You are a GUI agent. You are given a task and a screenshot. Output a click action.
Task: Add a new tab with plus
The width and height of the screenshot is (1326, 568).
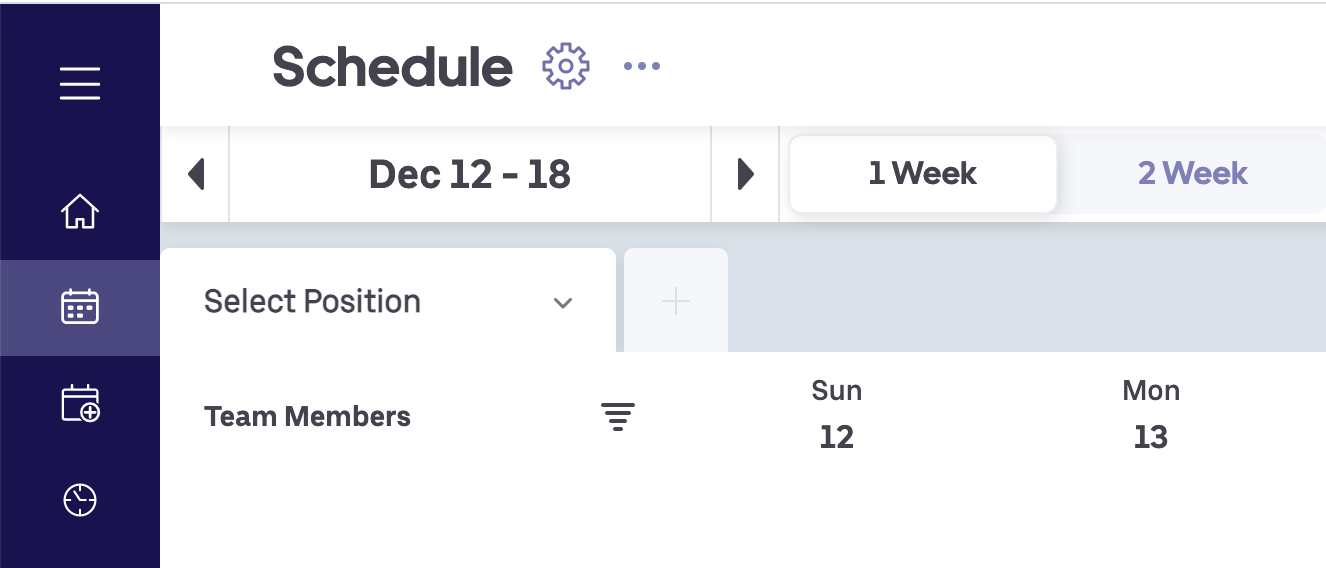[x=676, y=301]
